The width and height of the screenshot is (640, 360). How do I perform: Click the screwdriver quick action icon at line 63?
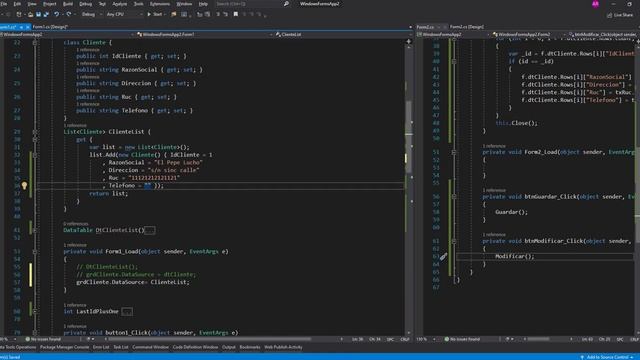443,257
